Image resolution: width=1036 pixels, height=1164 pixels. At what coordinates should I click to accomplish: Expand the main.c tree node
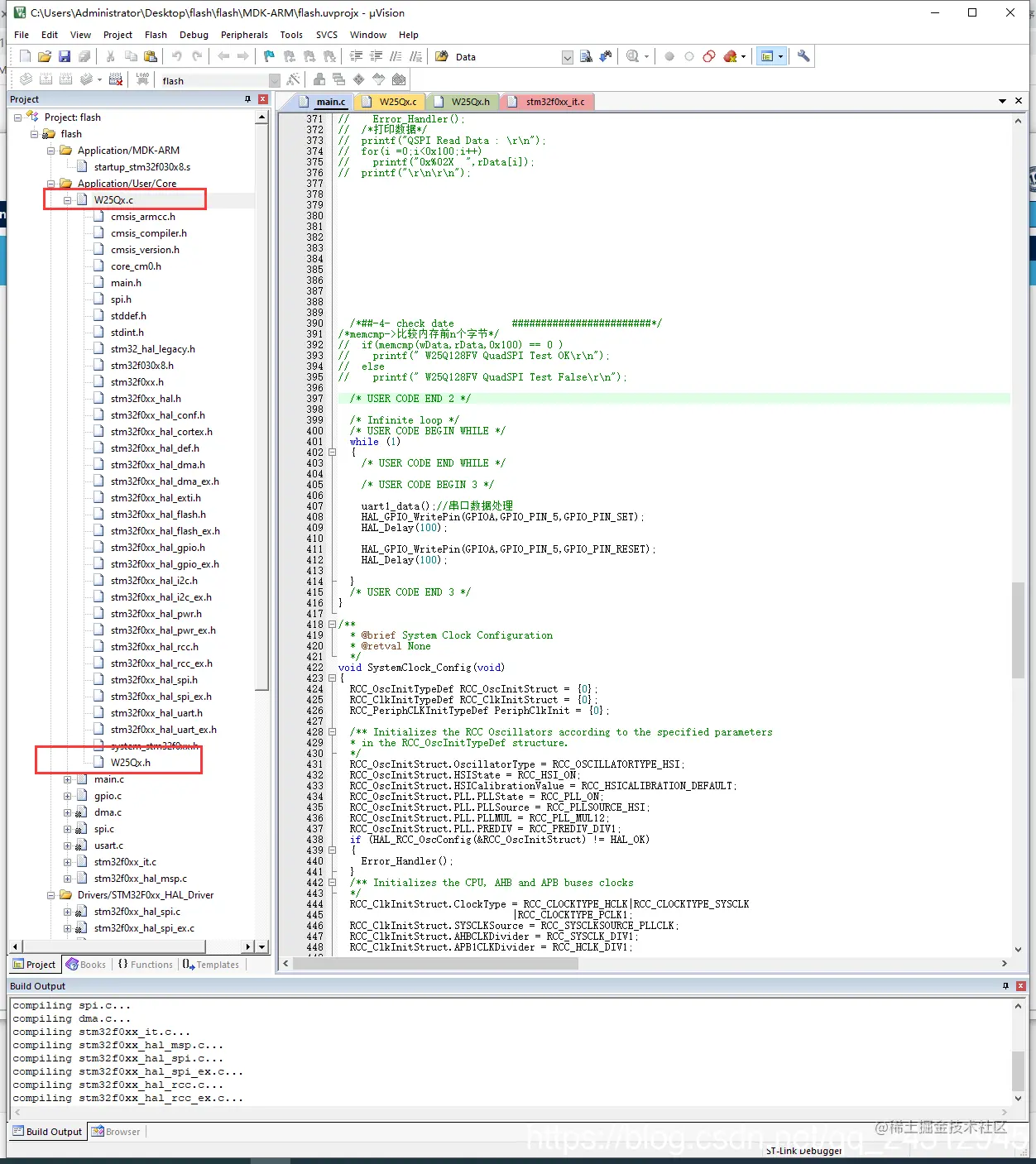click(x=68, y=779)
